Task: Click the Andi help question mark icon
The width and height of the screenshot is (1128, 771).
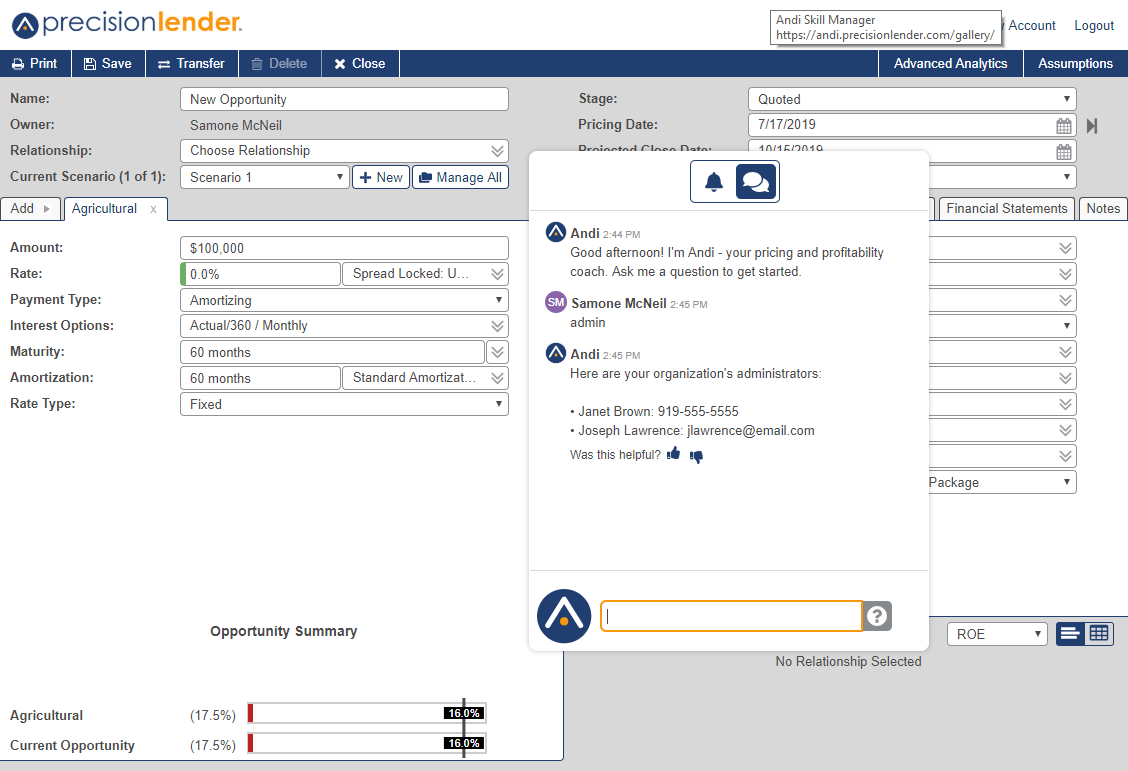Action: click(877, 616)
